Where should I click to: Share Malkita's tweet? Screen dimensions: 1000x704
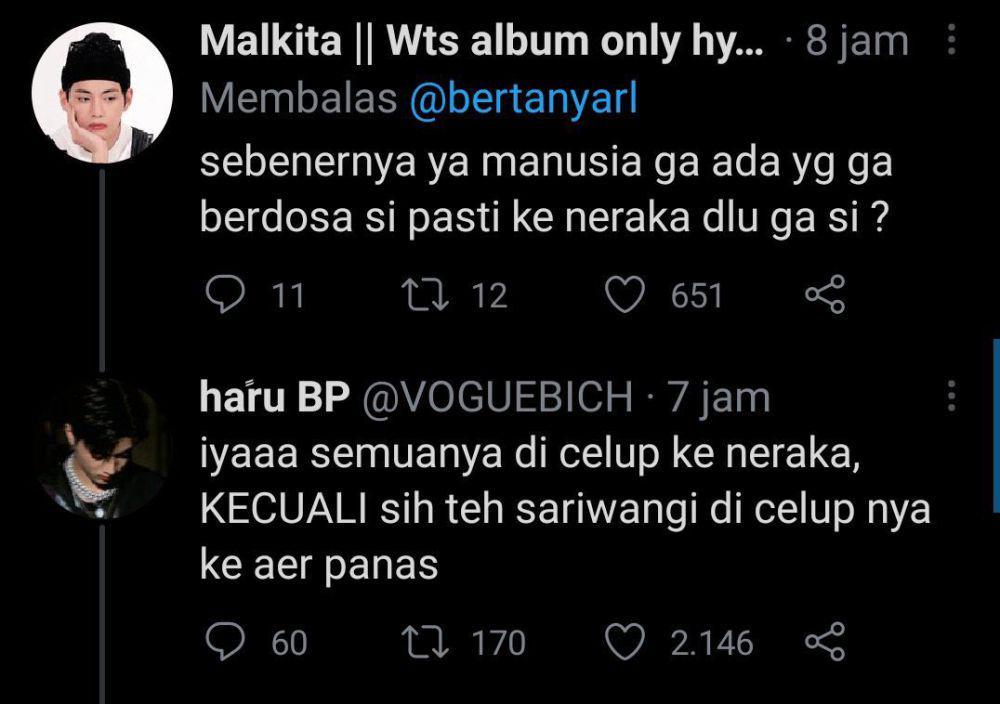(825, 295)
